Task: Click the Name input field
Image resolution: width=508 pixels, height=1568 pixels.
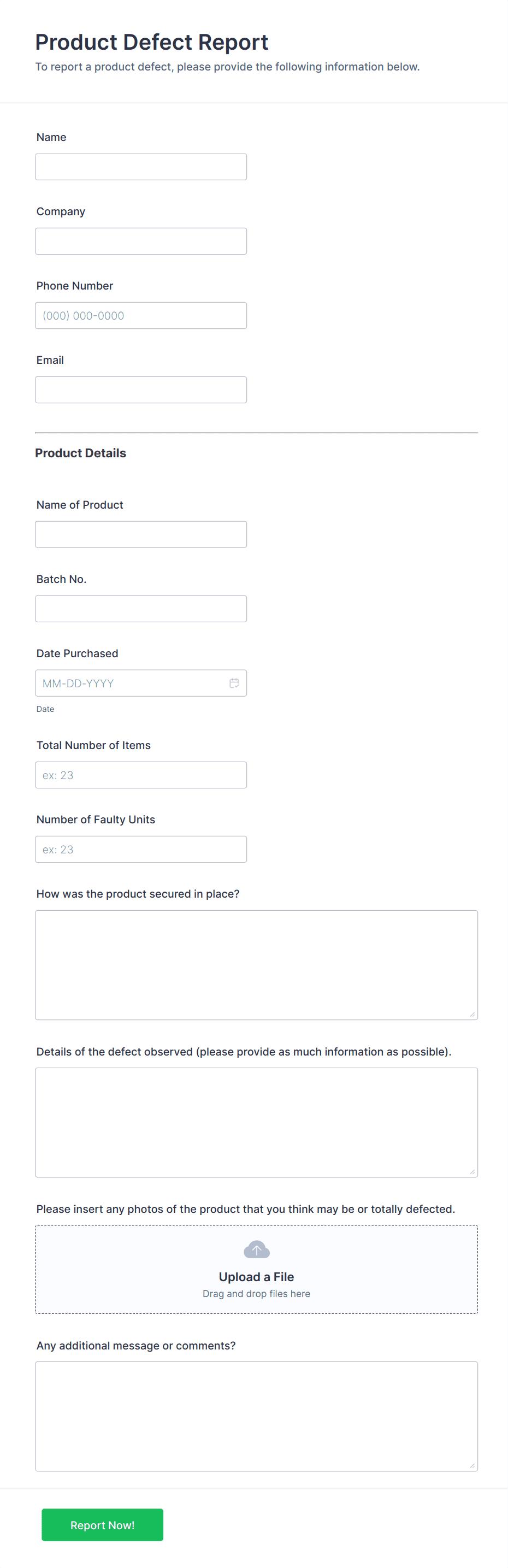Action: coord(140,166)
